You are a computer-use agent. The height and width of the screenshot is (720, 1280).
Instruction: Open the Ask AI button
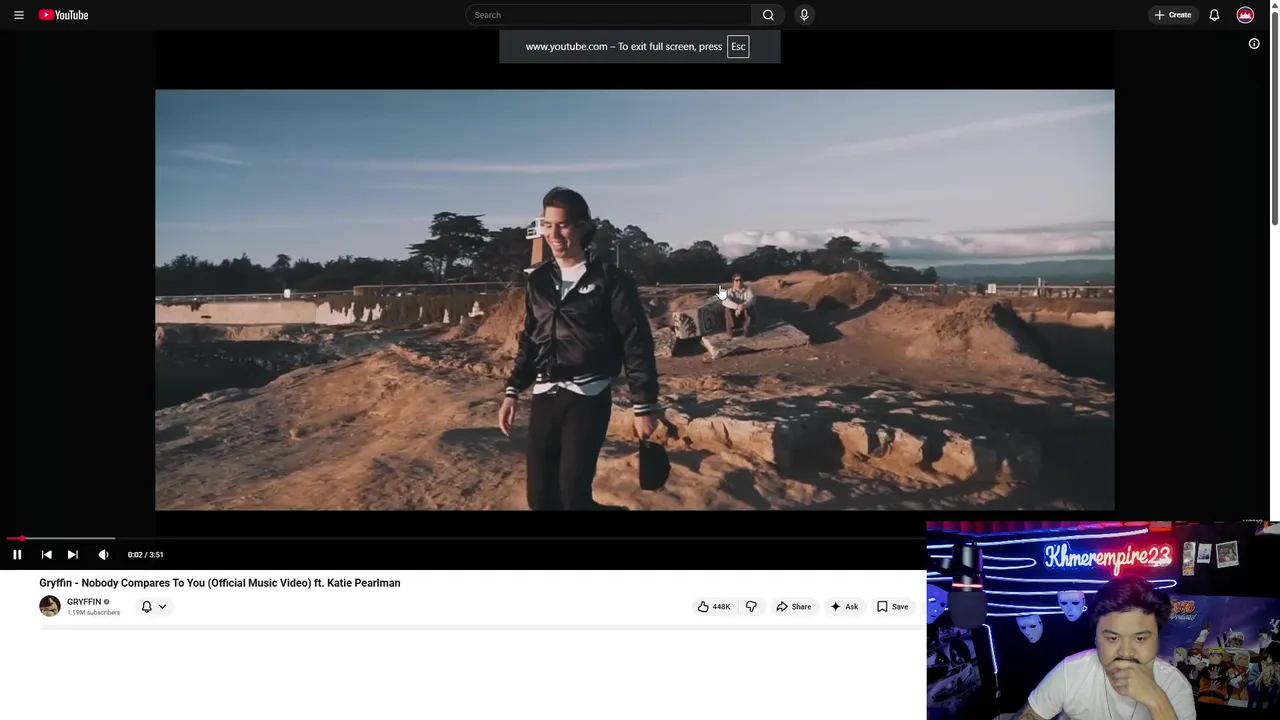(x=844, y=606)
